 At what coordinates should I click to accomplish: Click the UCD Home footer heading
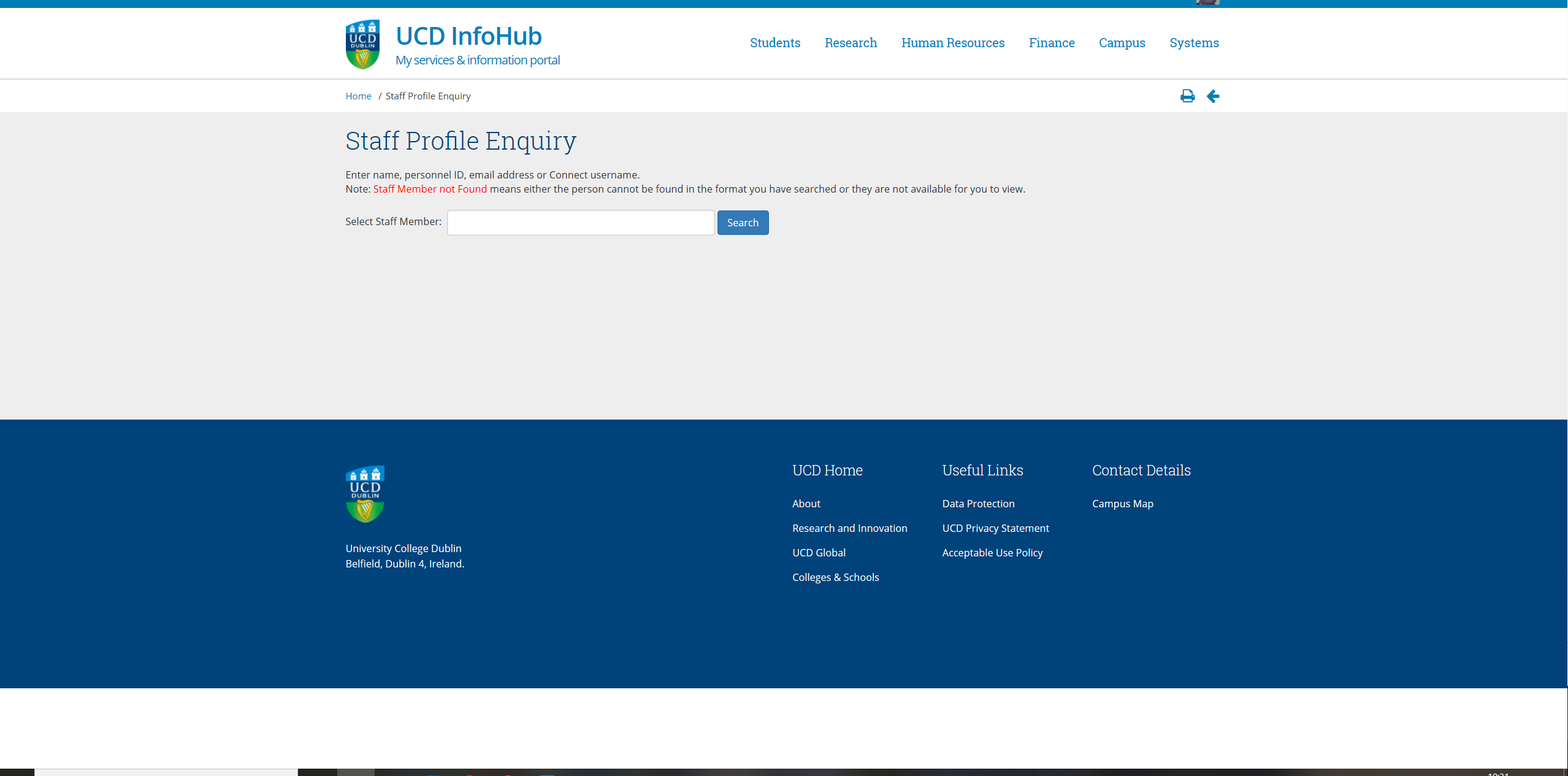pos(827,471)
